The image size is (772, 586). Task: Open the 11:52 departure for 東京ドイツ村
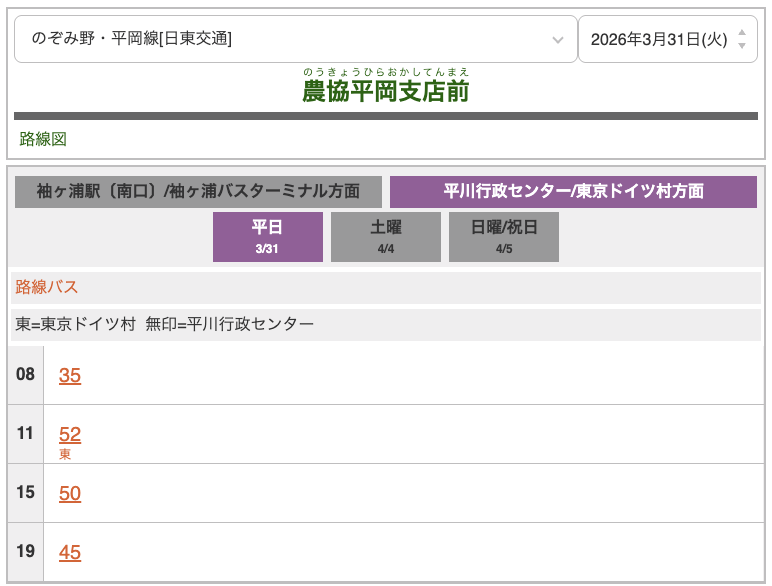click(70, 435)
